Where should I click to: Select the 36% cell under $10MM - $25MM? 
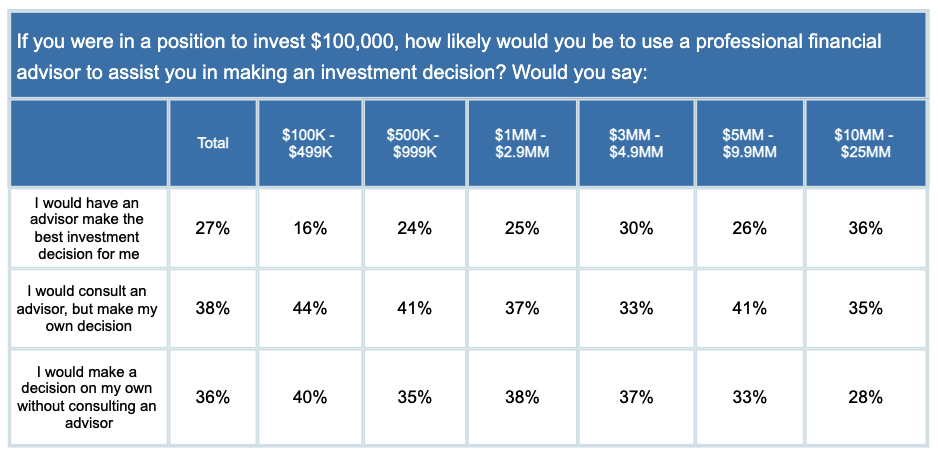click(867, 229)
